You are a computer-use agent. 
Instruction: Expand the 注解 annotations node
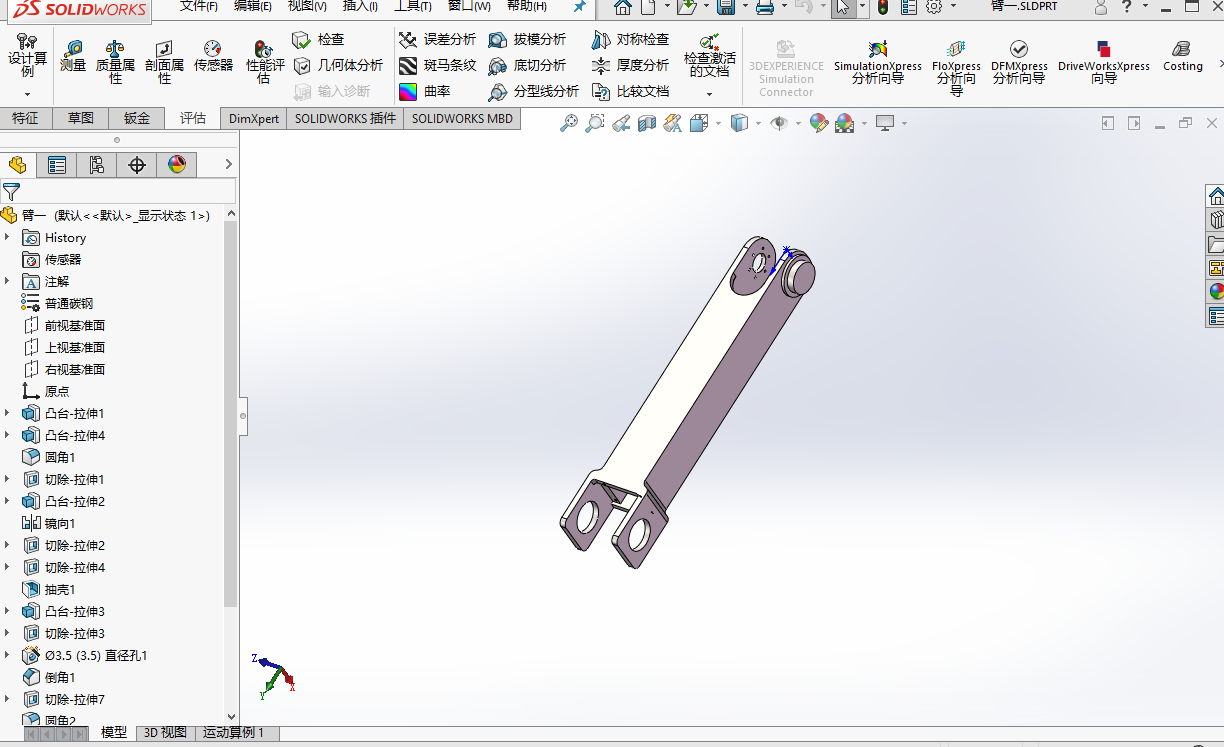click(8, 281)
